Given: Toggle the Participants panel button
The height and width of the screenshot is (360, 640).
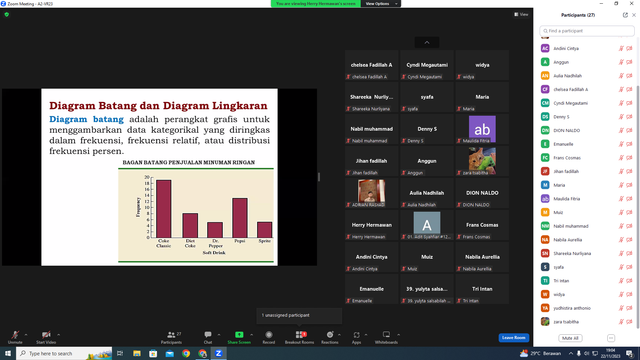Looking at the screenshot, I should [171, 337].
